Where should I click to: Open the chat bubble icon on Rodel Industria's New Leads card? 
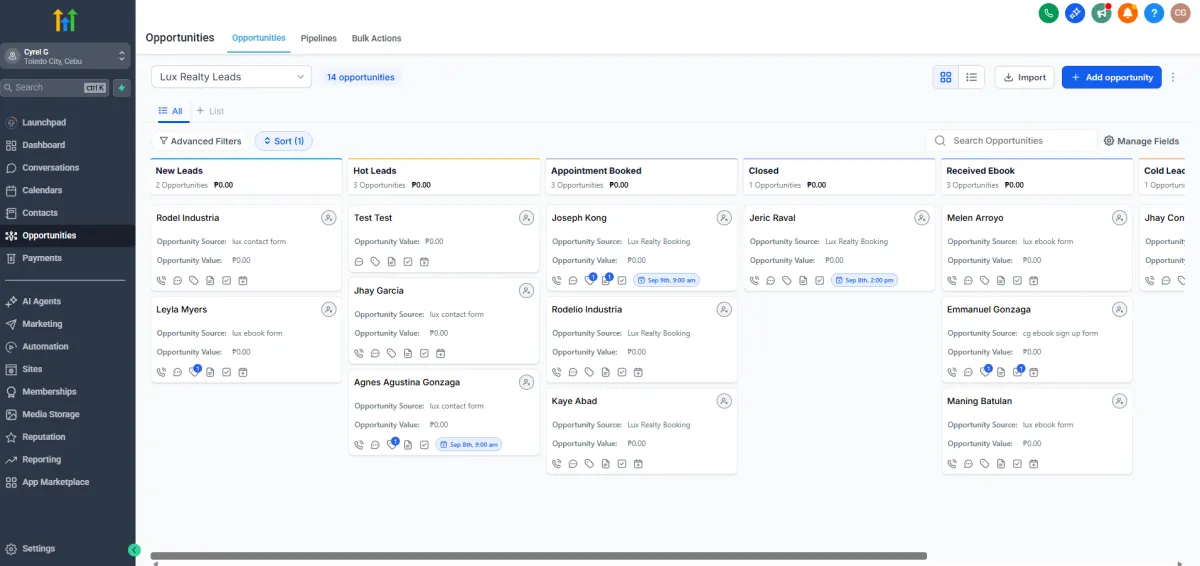pos(177,280)
